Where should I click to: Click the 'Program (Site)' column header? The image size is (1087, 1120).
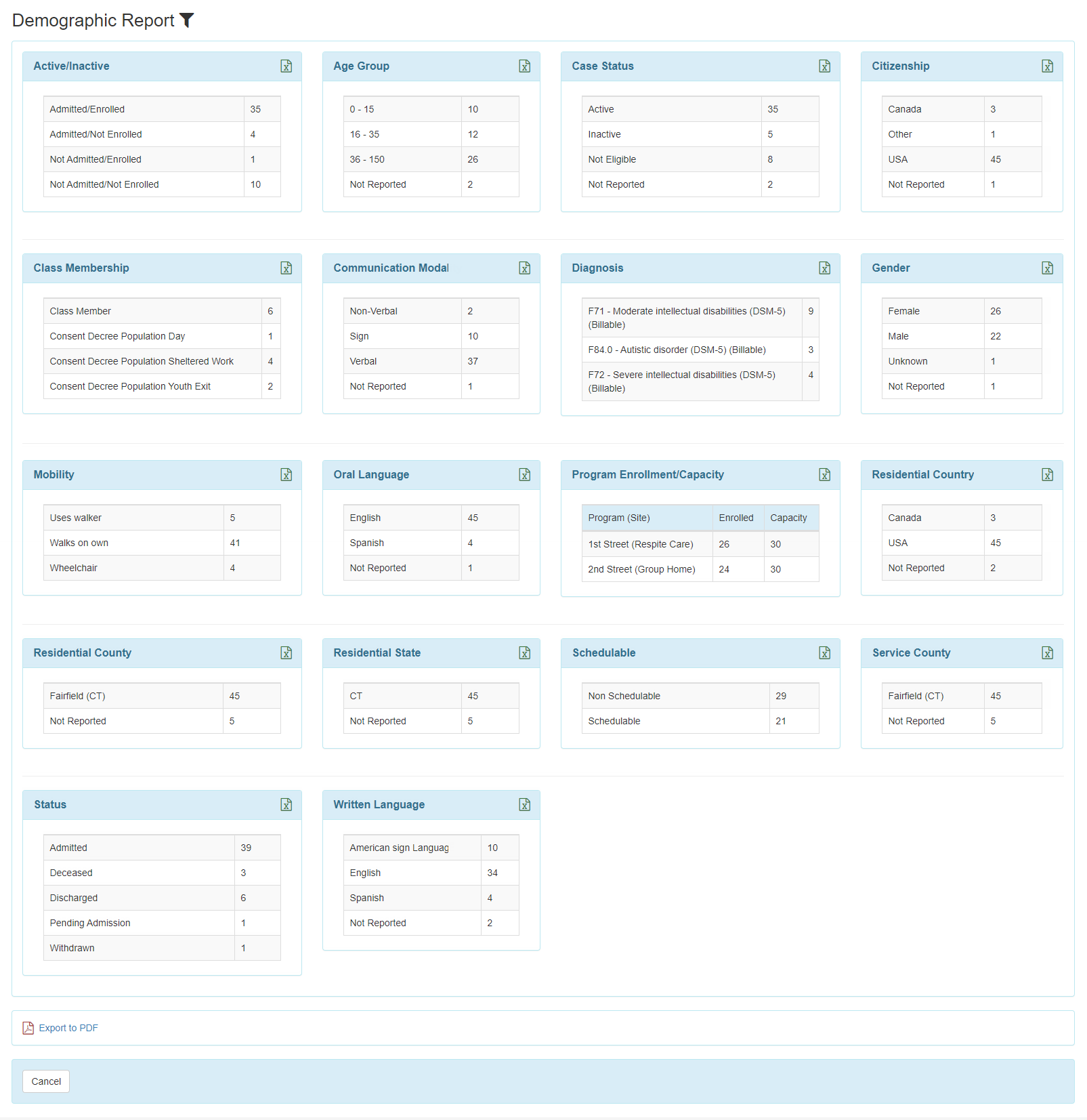coord(647,518)
